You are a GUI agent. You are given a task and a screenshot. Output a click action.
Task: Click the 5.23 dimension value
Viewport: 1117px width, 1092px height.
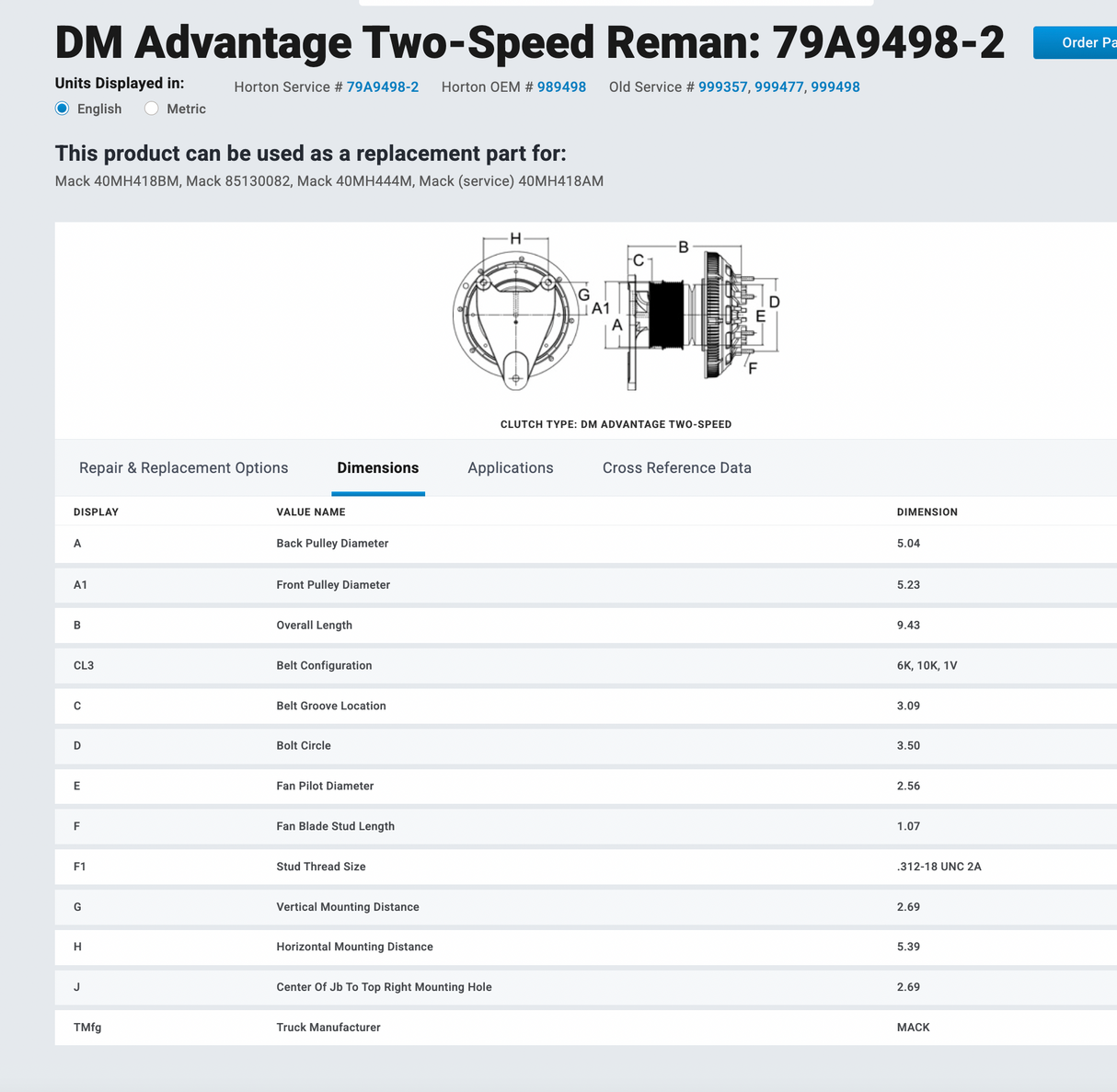908,585
